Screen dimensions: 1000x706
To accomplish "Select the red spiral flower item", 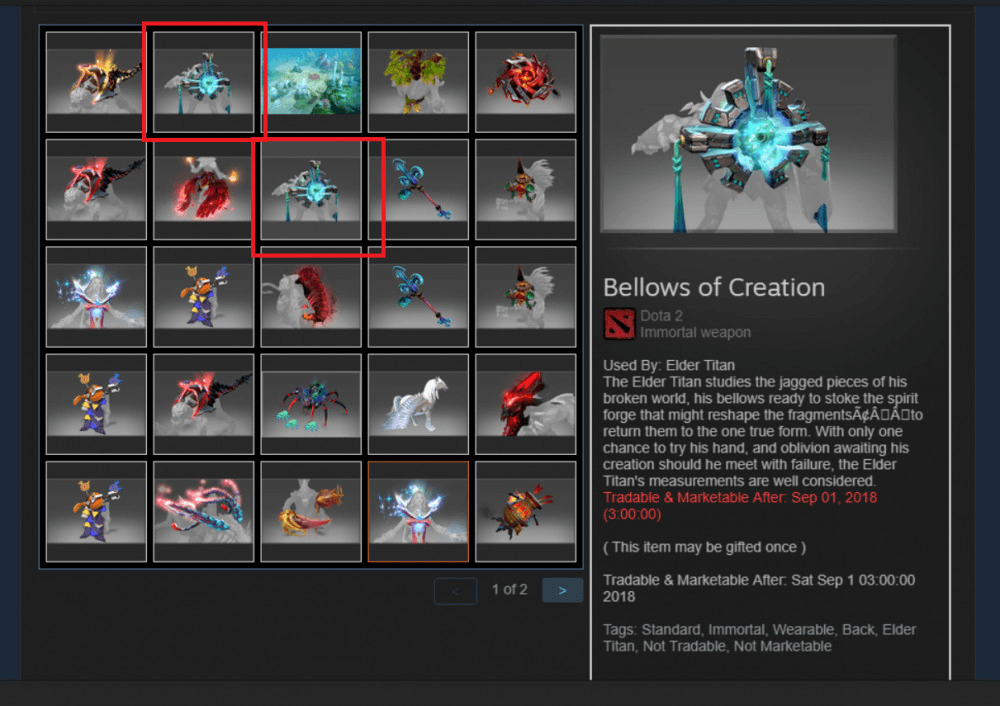I will click(526, 82).
